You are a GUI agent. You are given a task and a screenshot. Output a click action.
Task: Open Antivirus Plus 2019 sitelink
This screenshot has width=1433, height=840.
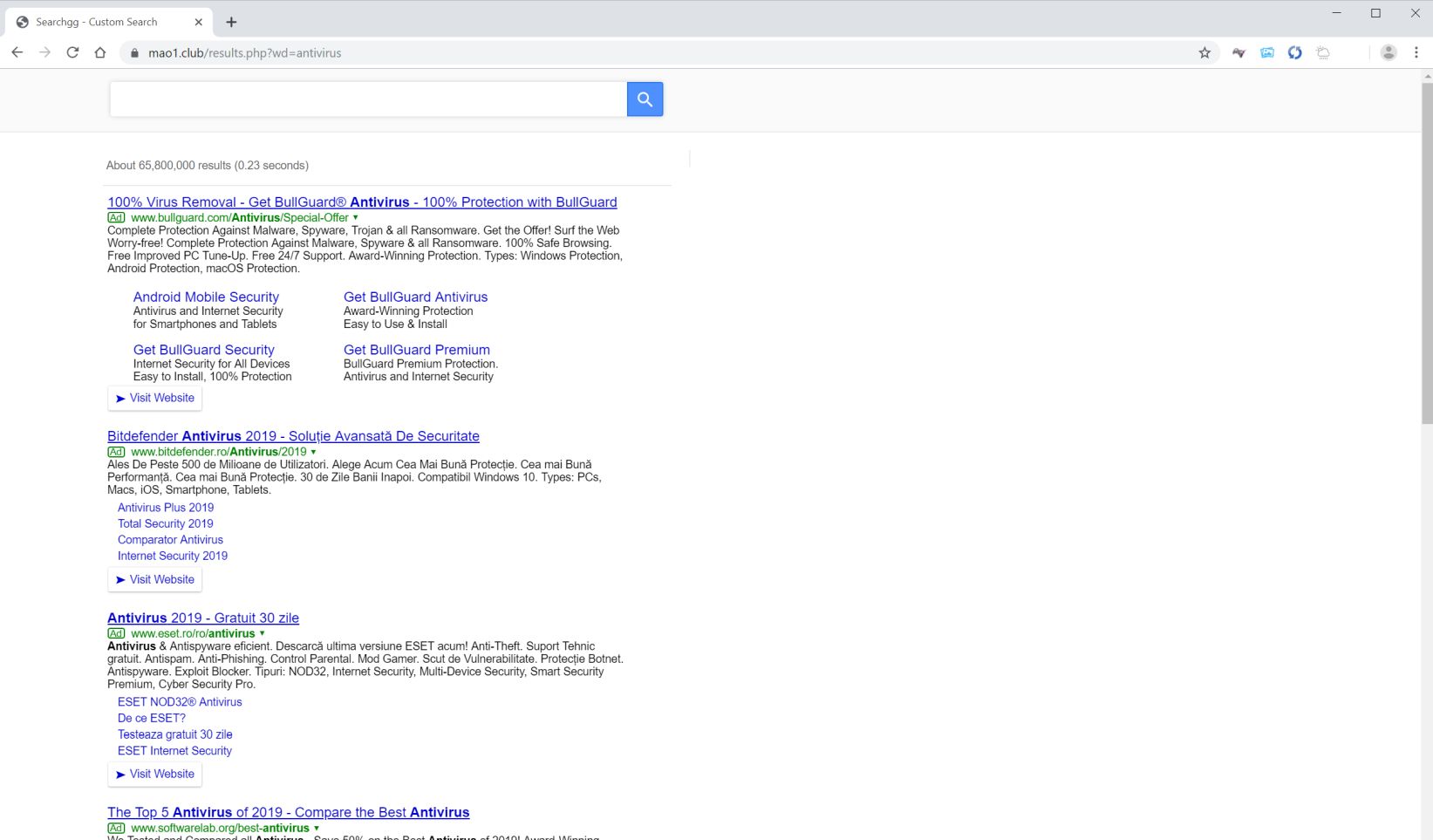(x=166, y=508)
